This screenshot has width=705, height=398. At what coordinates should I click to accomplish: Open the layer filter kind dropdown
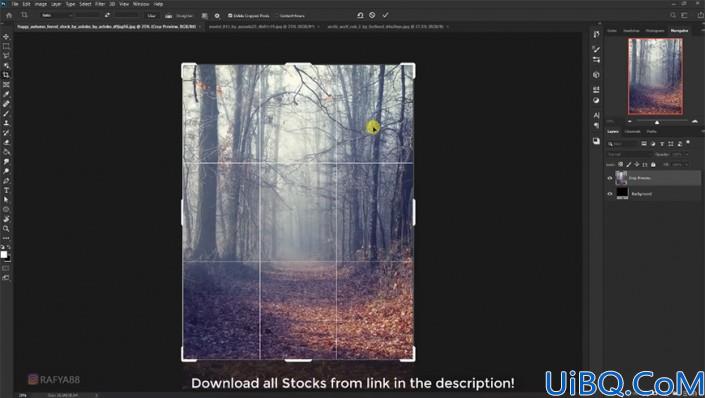pos(623,144)
